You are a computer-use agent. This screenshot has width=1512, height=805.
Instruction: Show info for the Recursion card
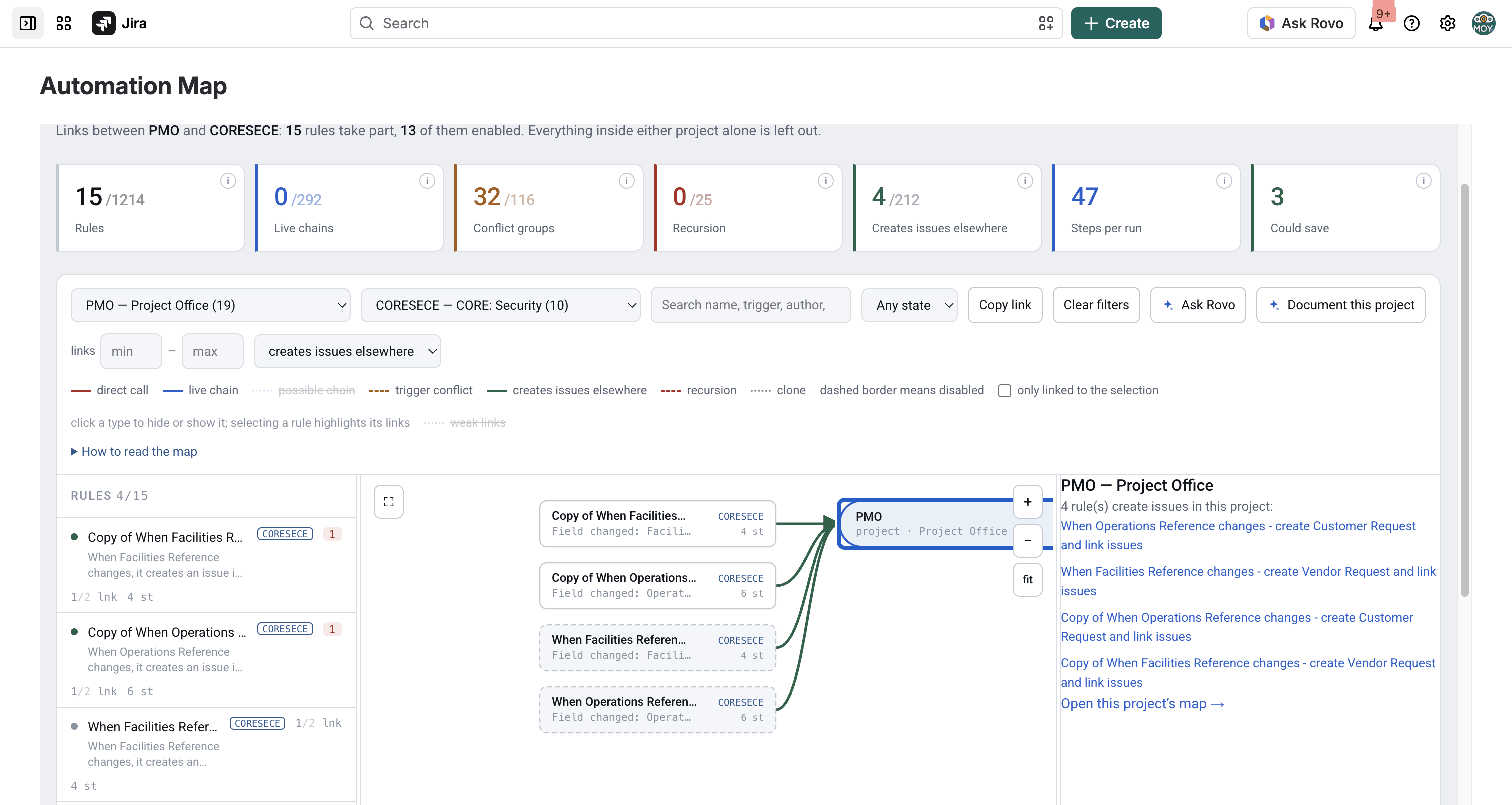click(x=826, y=181)
